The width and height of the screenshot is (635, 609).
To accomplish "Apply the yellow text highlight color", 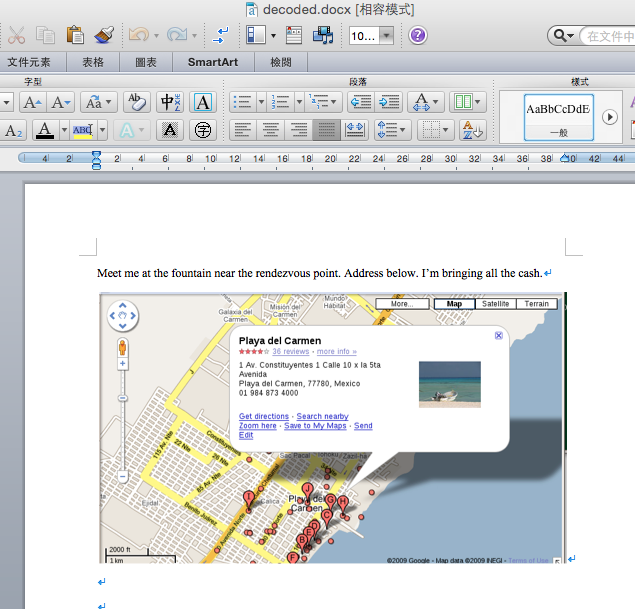I will (81, 130).
